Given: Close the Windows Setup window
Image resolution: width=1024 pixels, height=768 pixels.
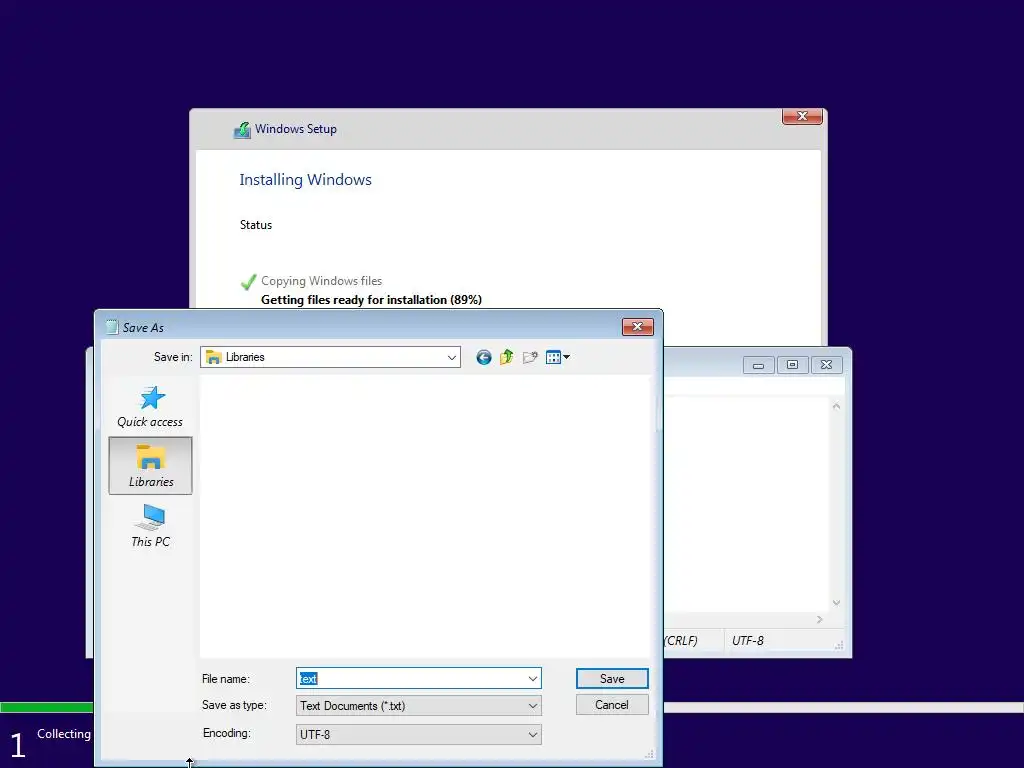Looking at the screenshot, I should point(802,116).
